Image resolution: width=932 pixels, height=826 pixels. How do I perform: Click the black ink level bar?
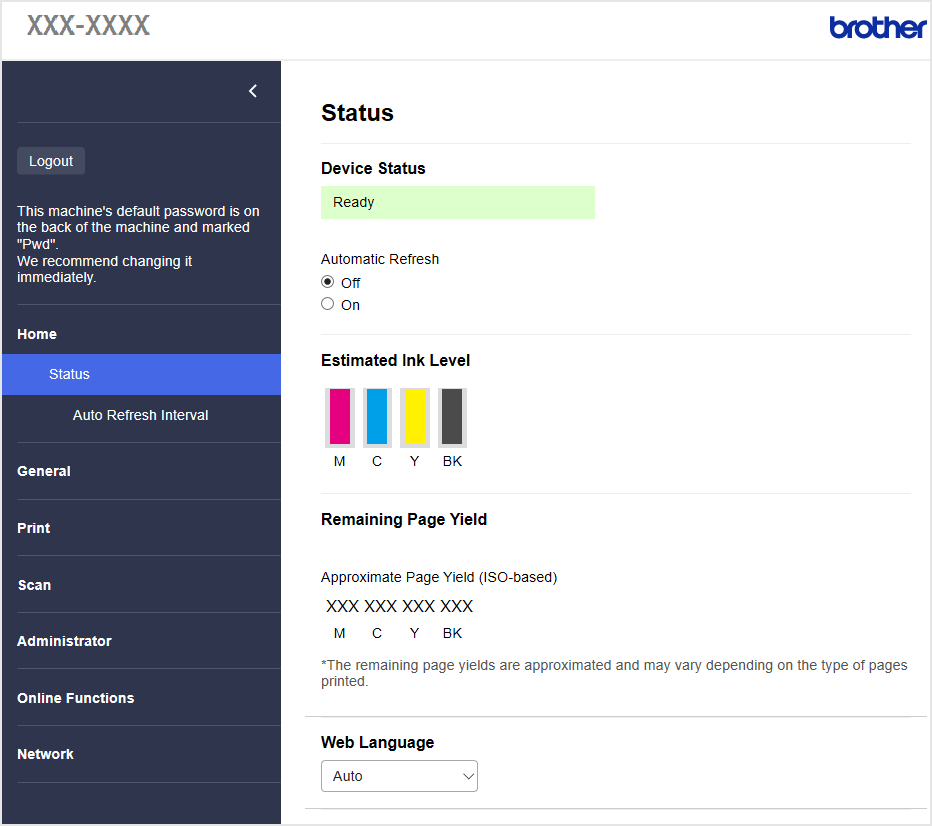452,417
